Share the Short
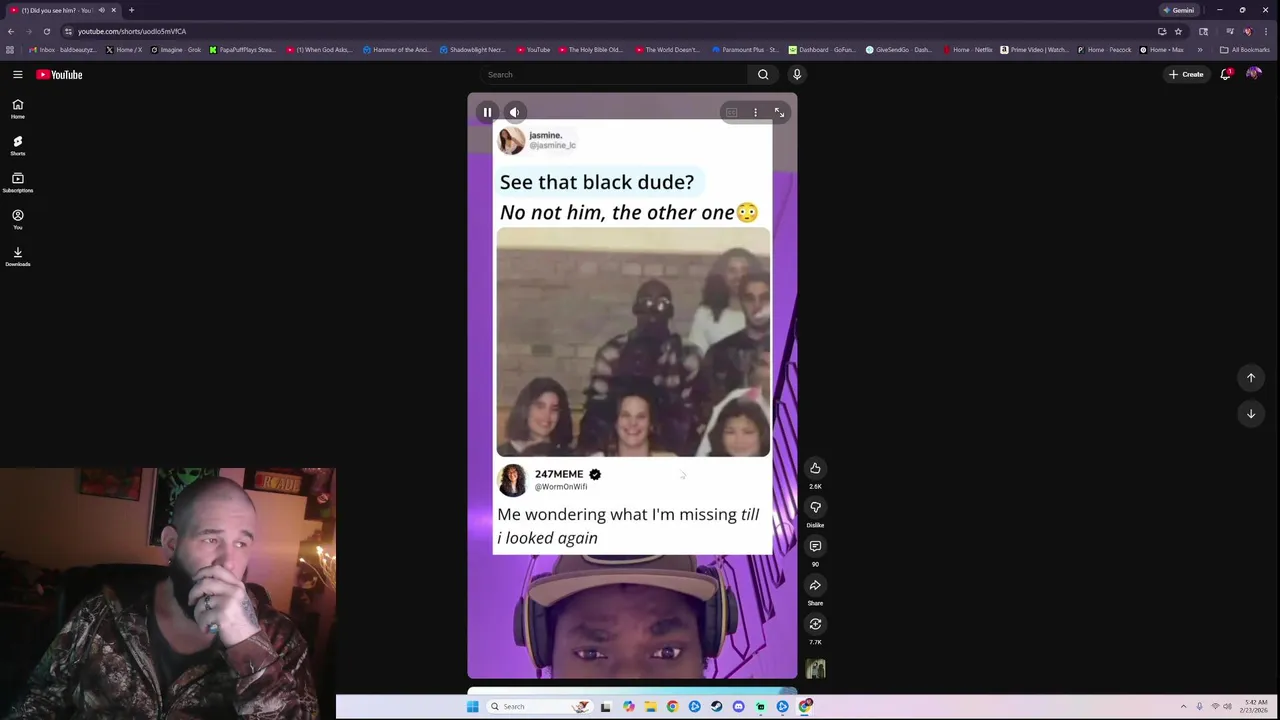The width and height of the screenshot is (1280, 720). 815,585
